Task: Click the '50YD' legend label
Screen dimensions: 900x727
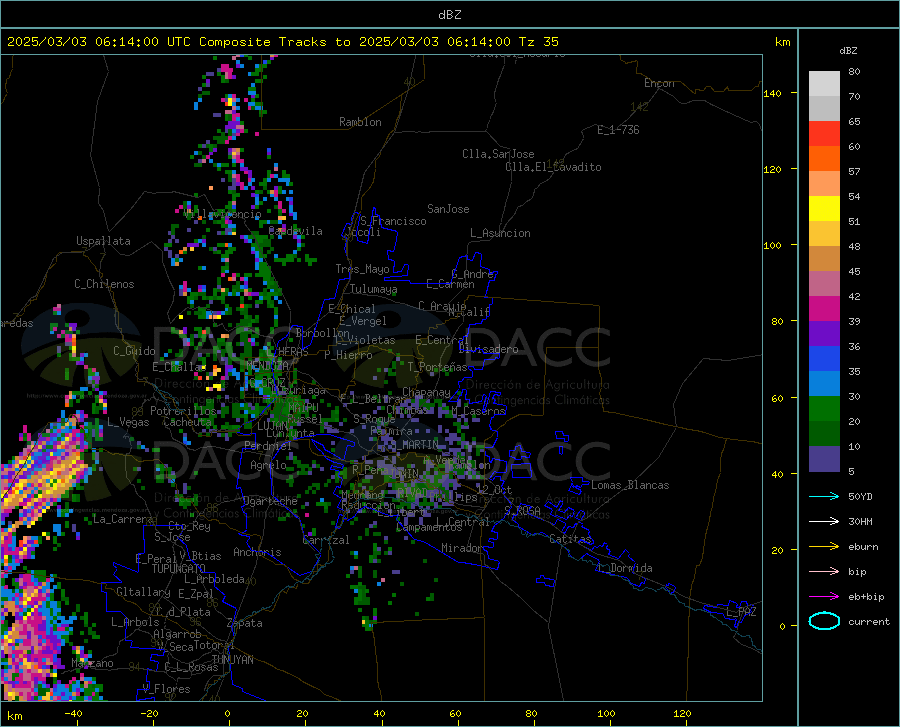Action: point(860,496)
